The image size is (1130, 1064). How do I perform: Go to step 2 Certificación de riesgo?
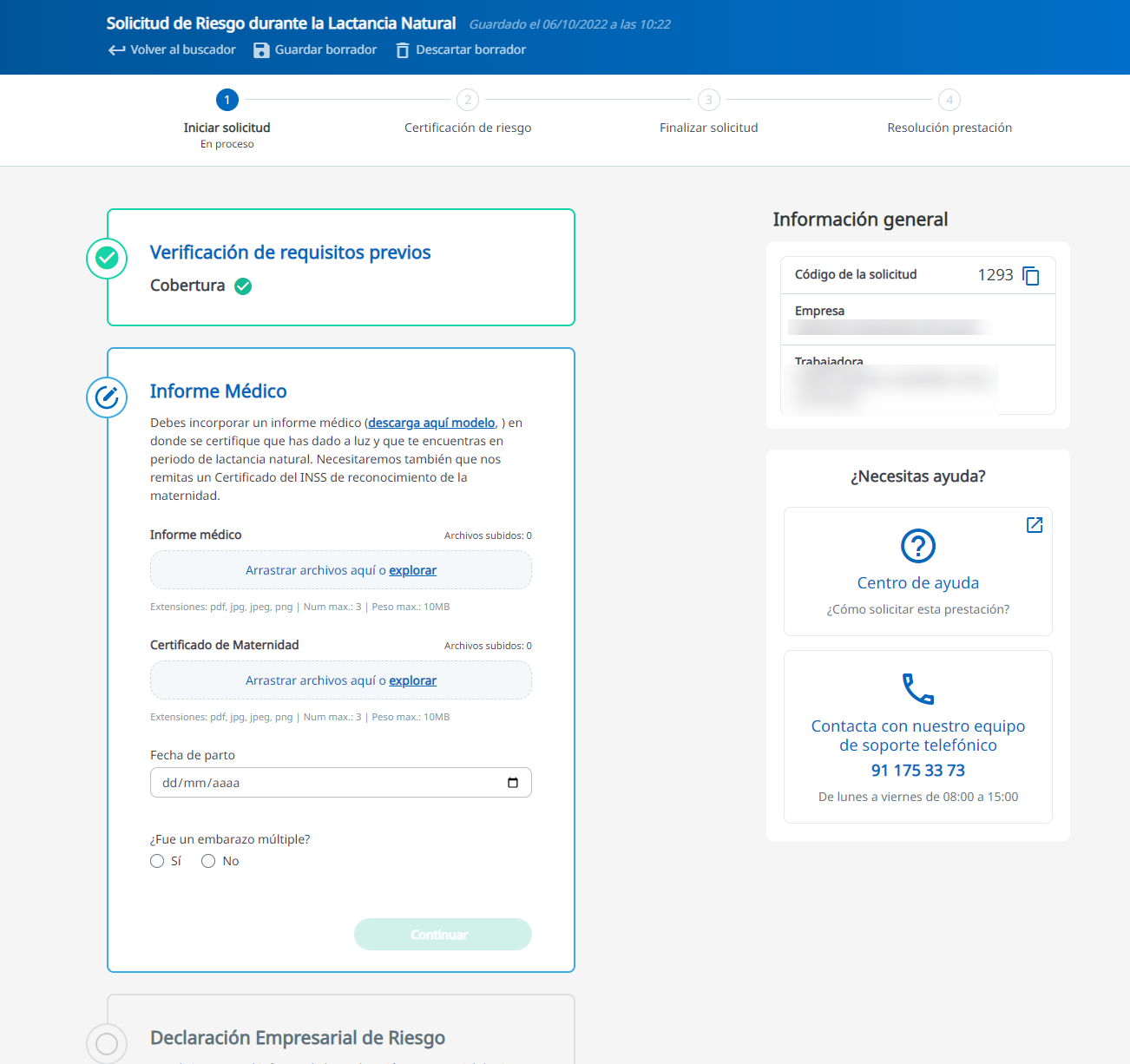point(468,100)
